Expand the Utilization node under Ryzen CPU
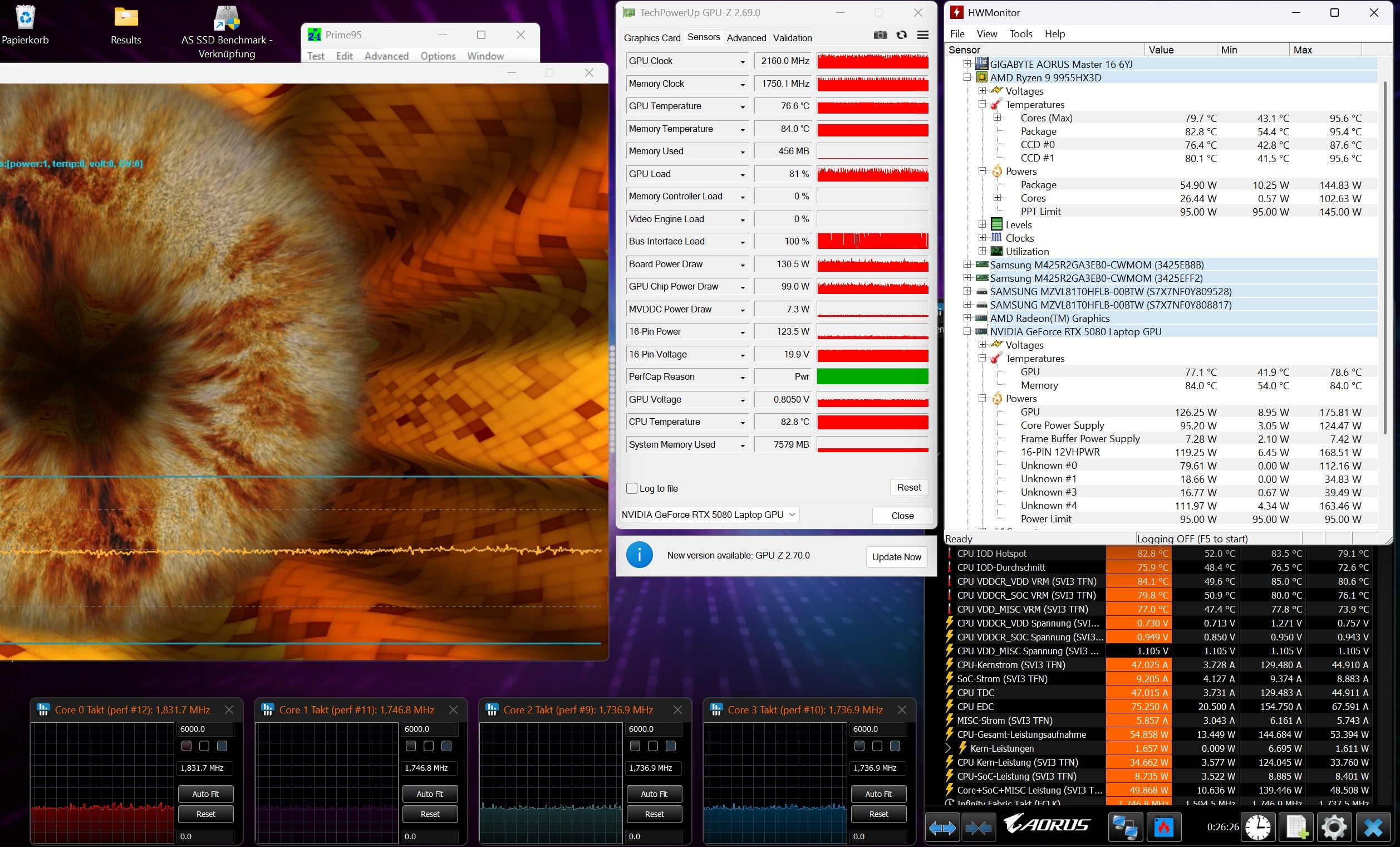 click(x=983, y=251)
